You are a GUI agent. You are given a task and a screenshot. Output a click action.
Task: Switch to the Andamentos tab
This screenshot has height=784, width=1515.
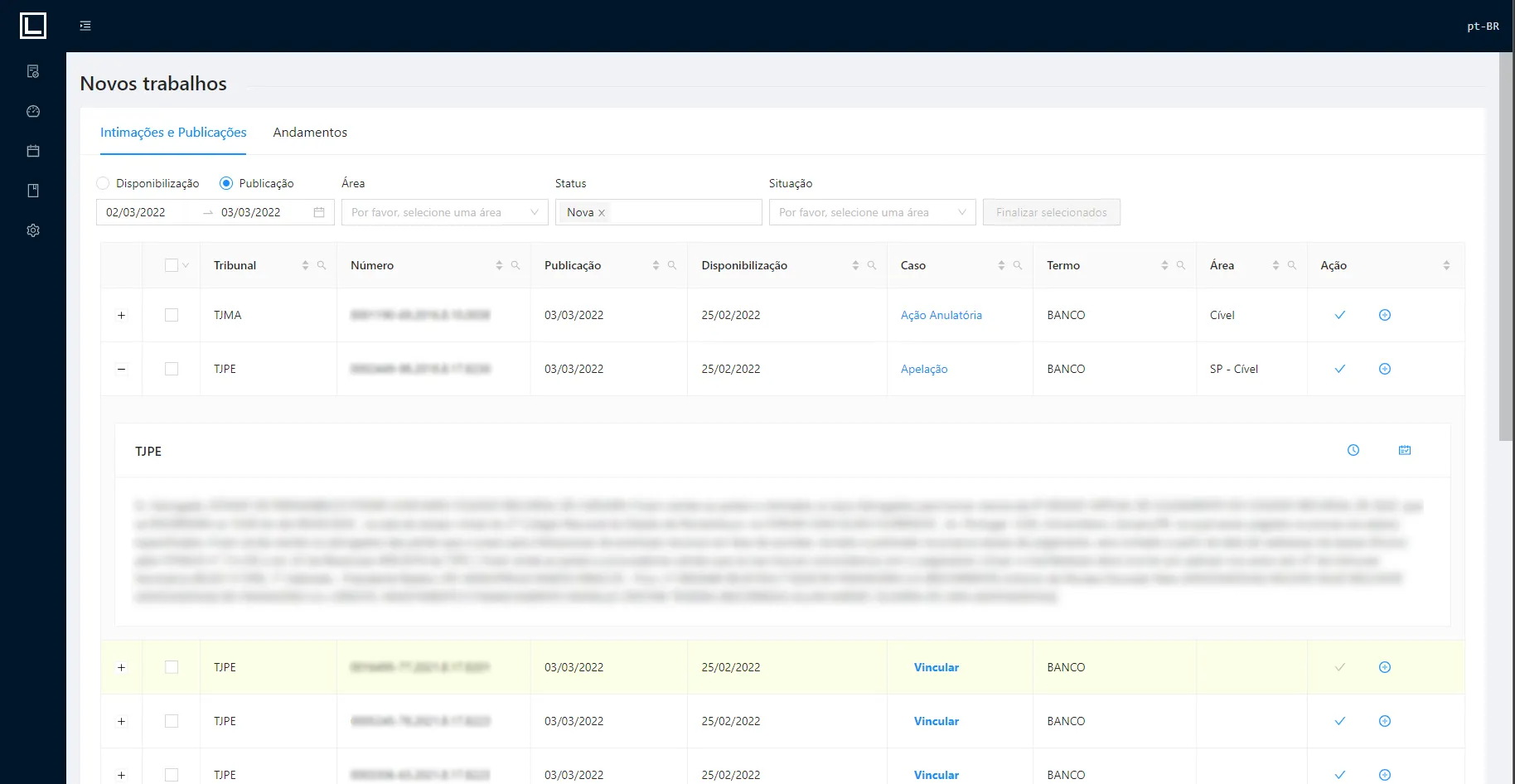point(310,133)
